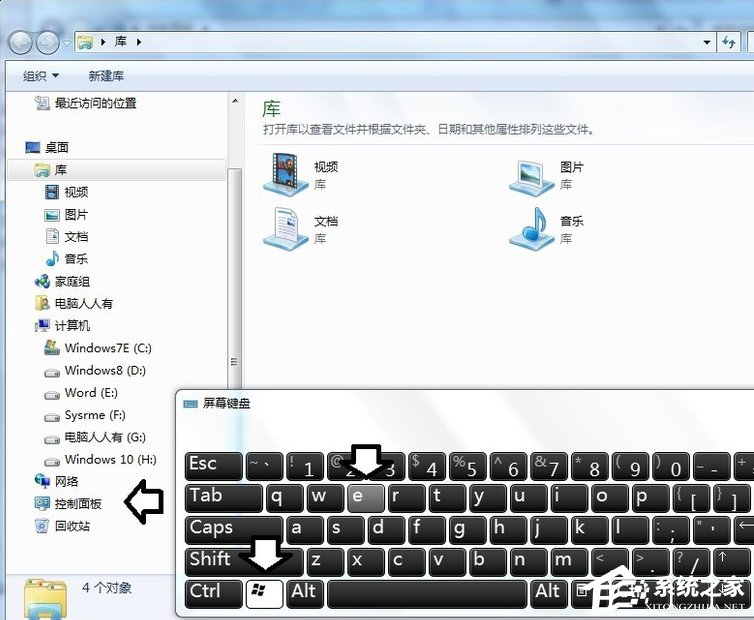Select 家庭组 in navigation pane
754x620 pixels.
tap(63, 281)
